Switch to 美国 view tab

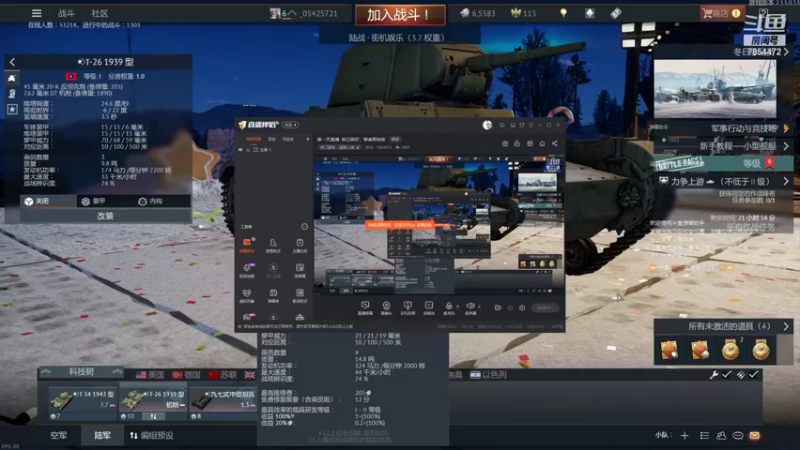click(48, 202)
